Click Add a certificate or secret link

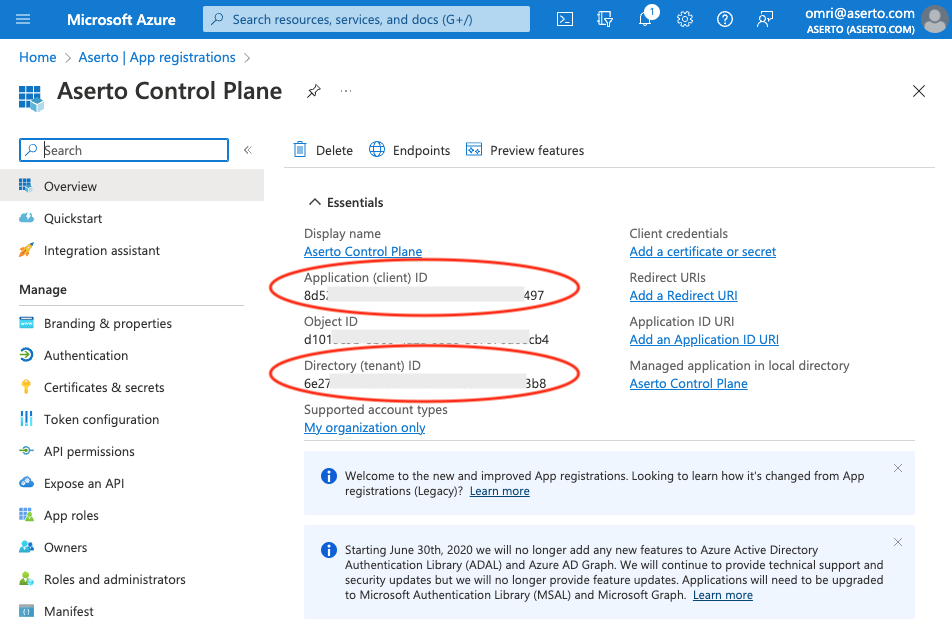702,251
